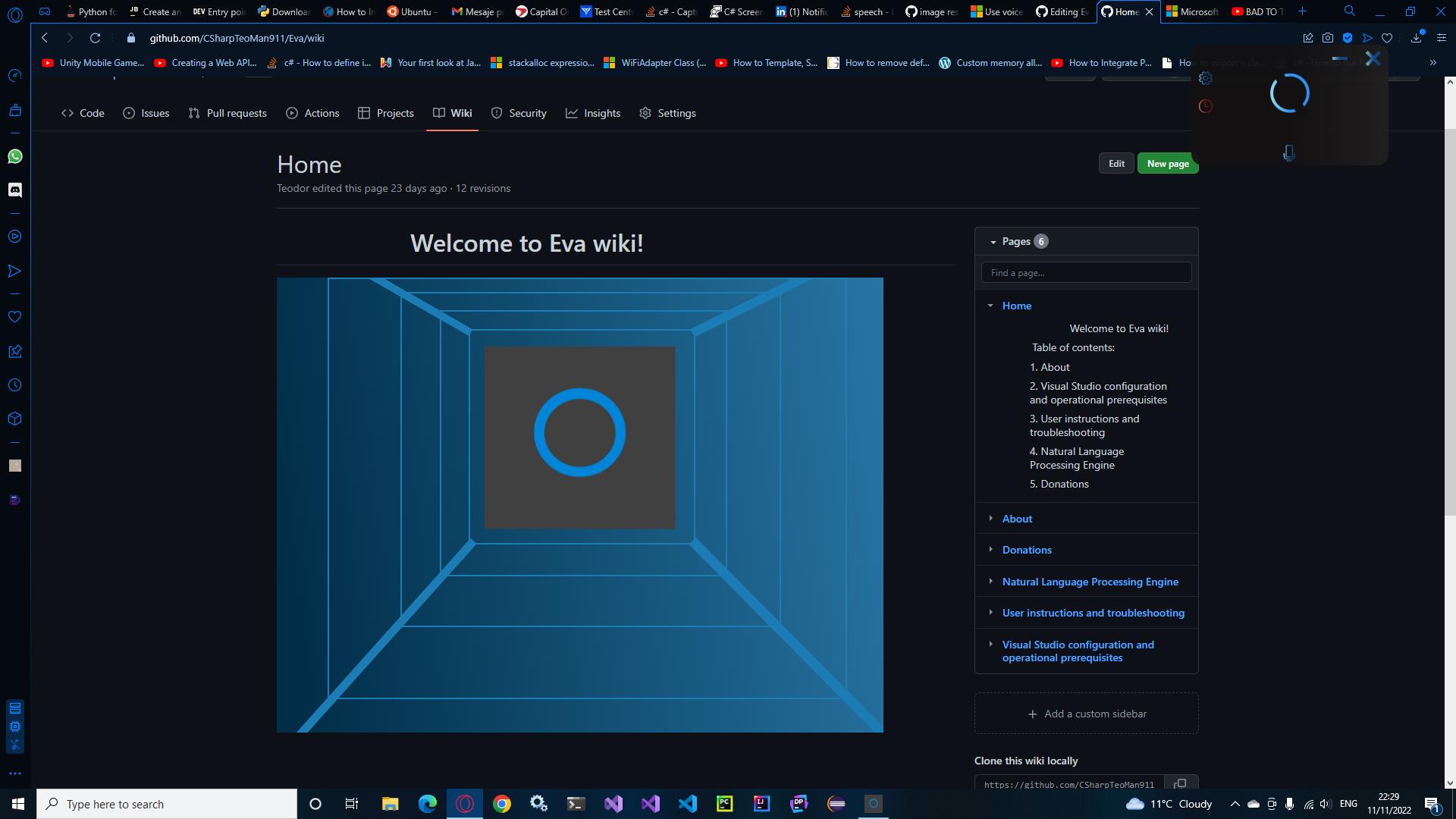Open the Insights repository tab
Viewport: 1456px width, 819px height.
(x=593, y=113)
